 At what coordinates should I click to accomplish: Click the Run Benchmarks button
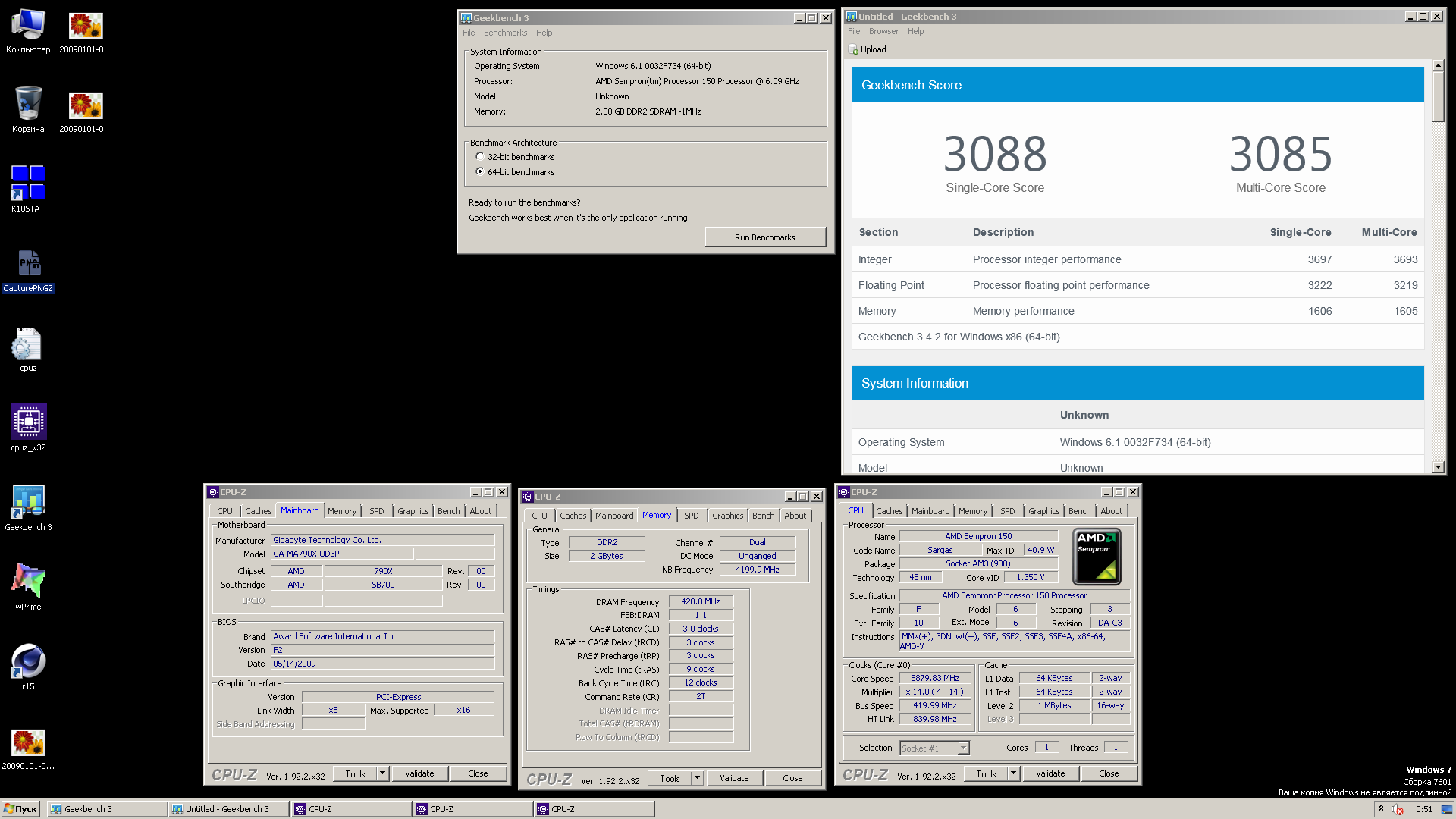(765, 237)
